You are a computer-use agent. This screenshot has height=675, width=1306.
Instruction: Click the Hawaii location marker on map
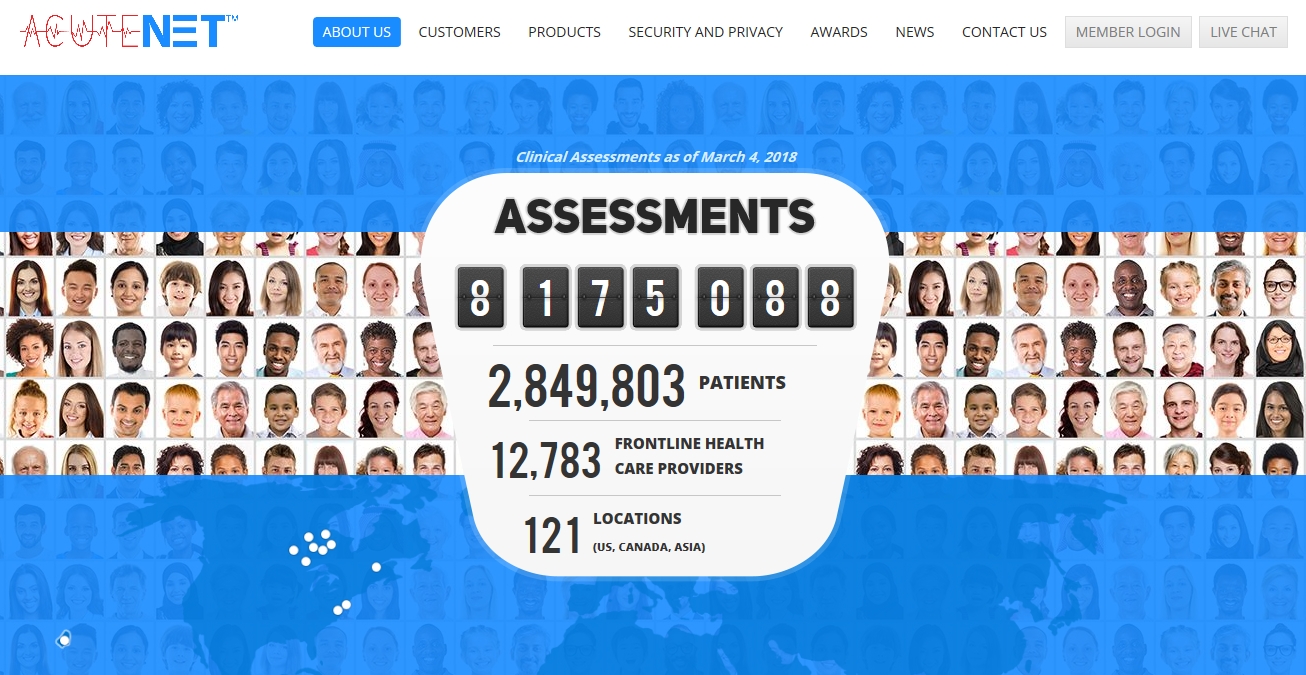tap(64, 638)
